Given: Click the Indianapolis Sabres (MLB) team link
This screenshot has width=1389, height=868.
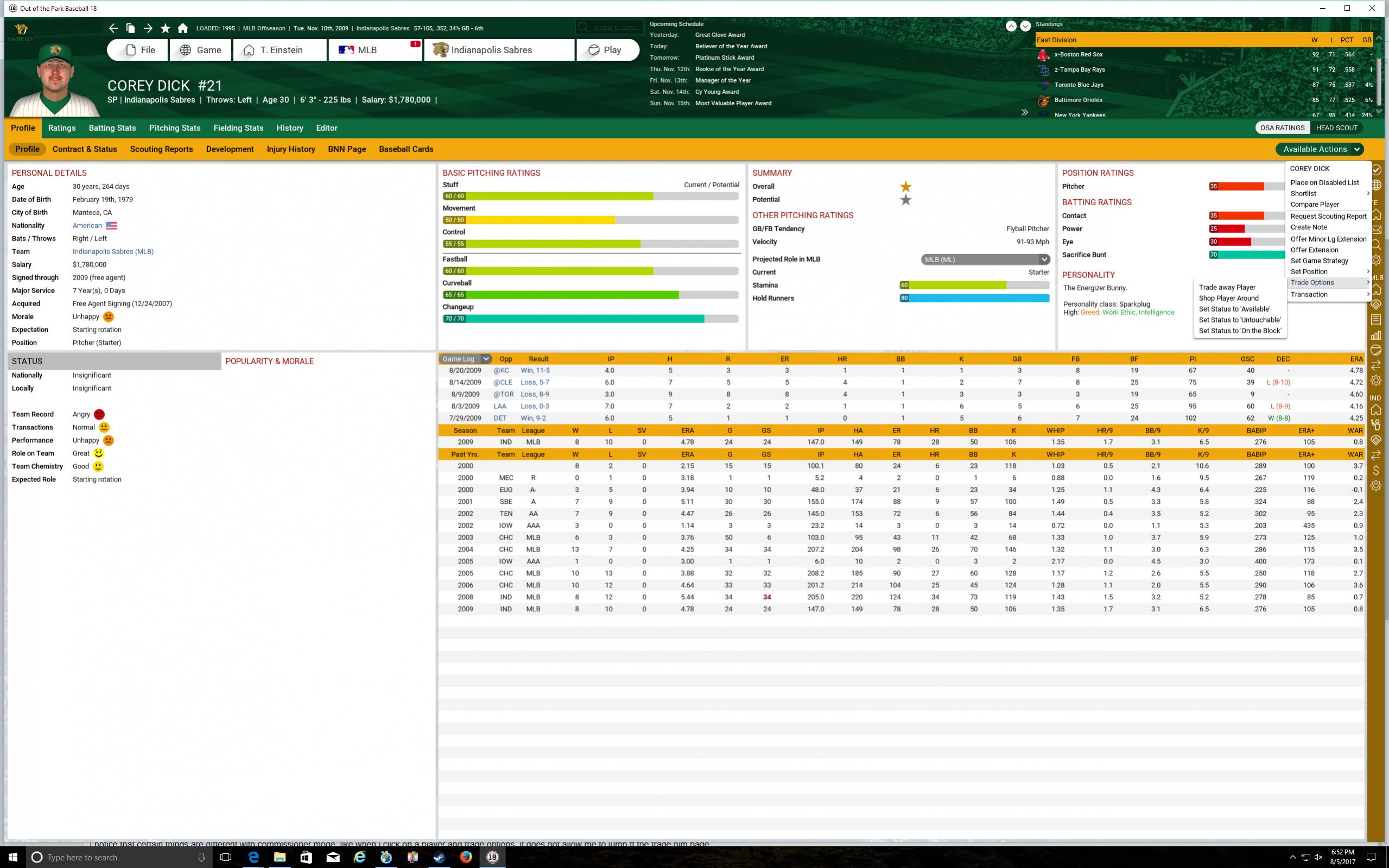Looking at the screenshot, I should click(112, 251).
